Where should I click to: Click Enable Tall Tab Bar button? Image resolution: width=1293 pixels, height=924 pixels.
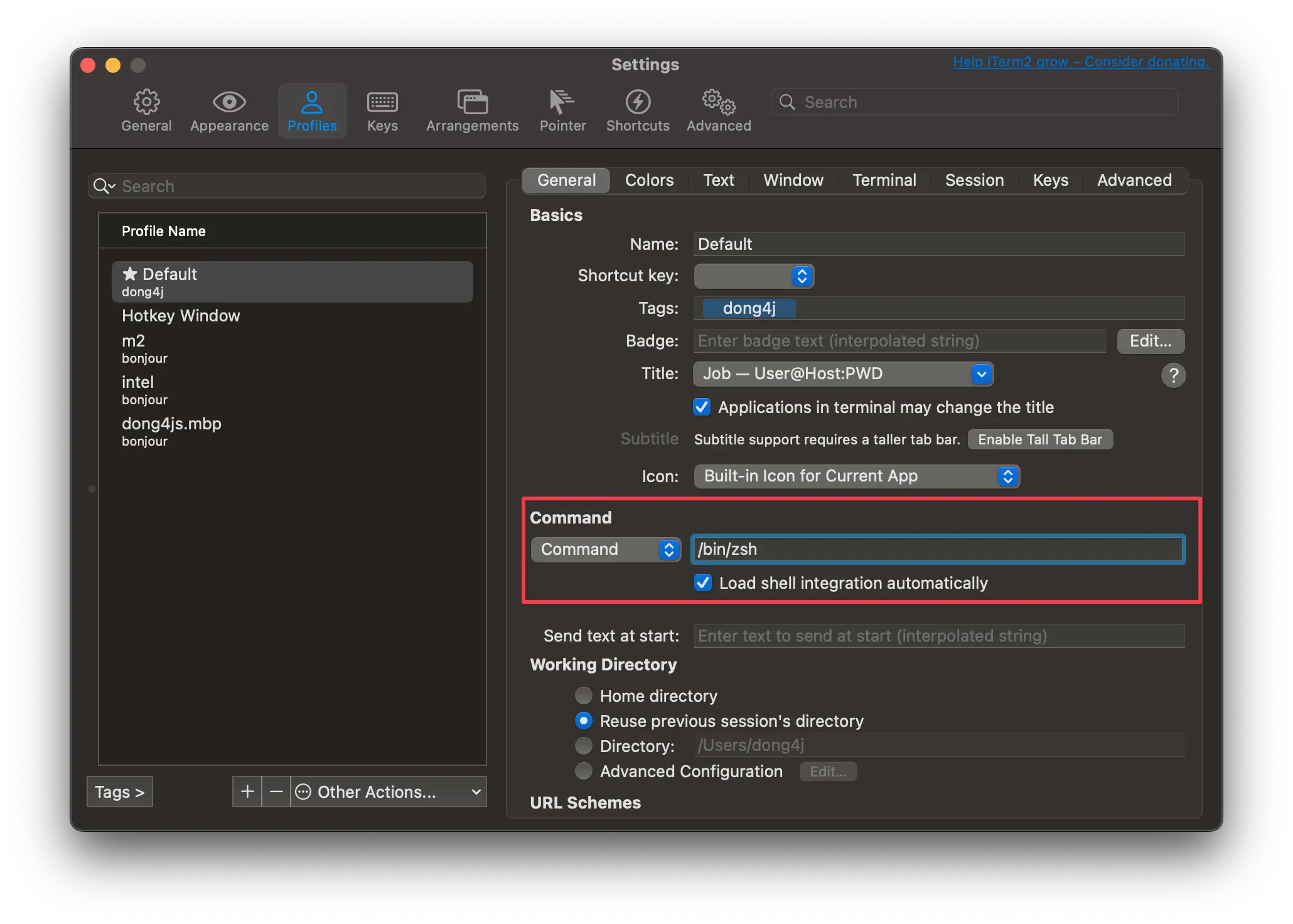coord(1039,439)
